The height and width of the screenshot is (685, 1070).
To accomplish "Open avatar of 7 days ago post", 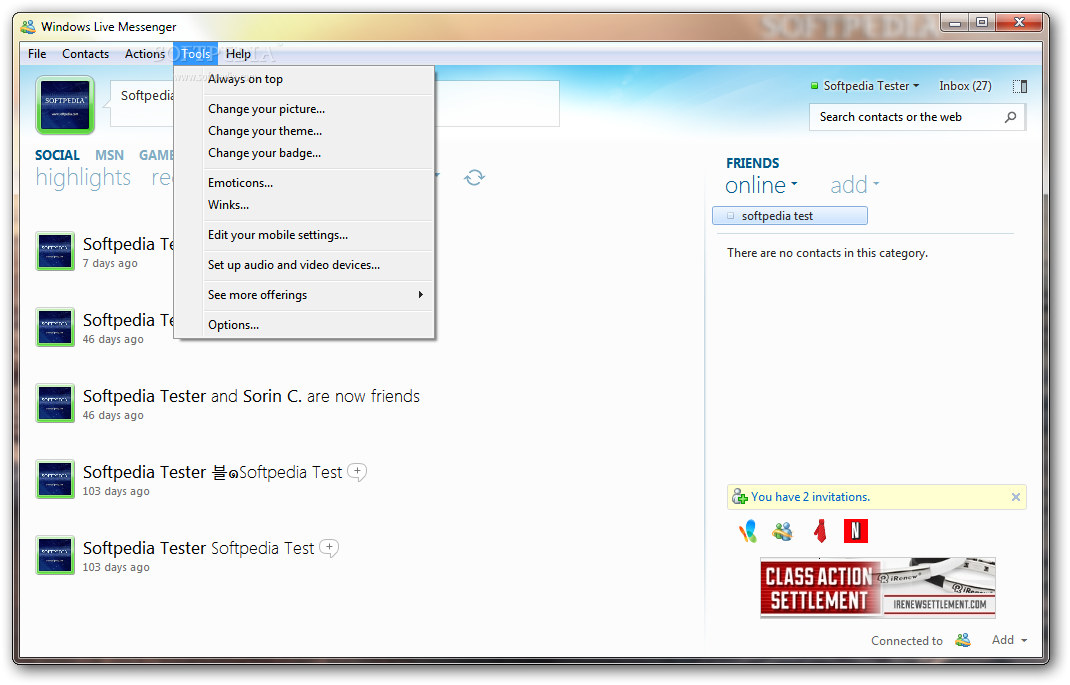I will click(x=55, y=251).
